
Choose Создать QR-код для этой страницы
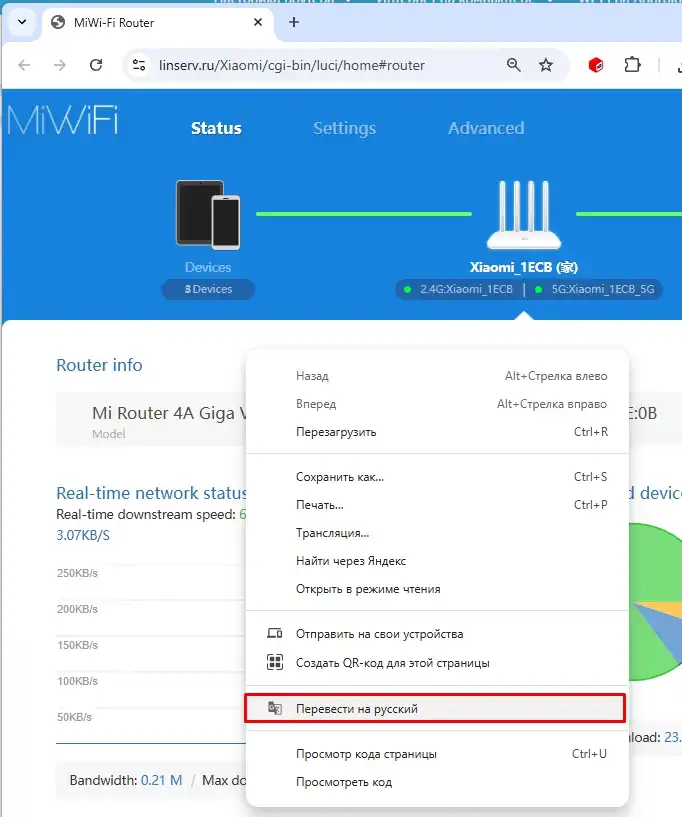[437, 663]
